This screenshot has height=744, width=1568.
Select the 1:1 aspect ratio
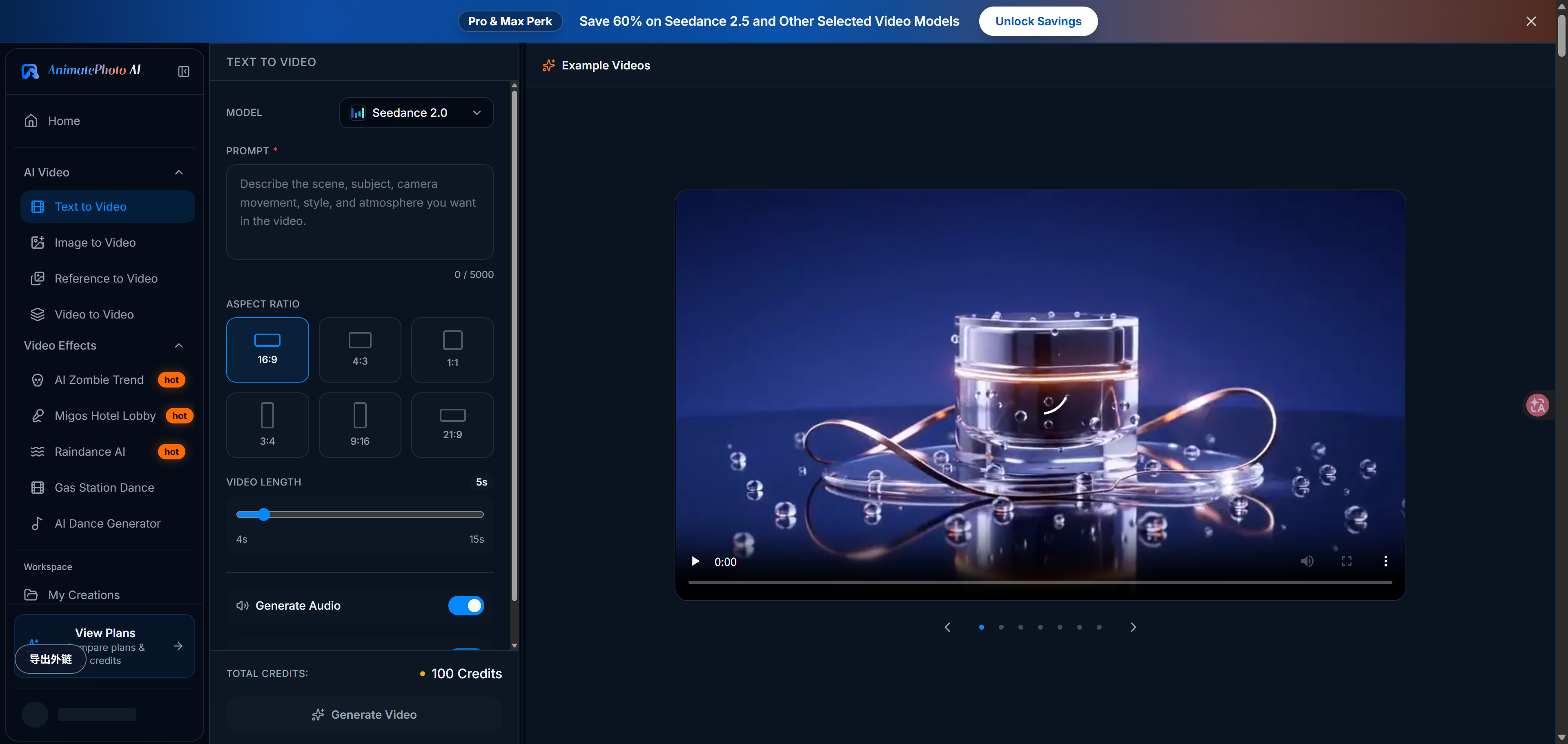click(x=452, y=350)
